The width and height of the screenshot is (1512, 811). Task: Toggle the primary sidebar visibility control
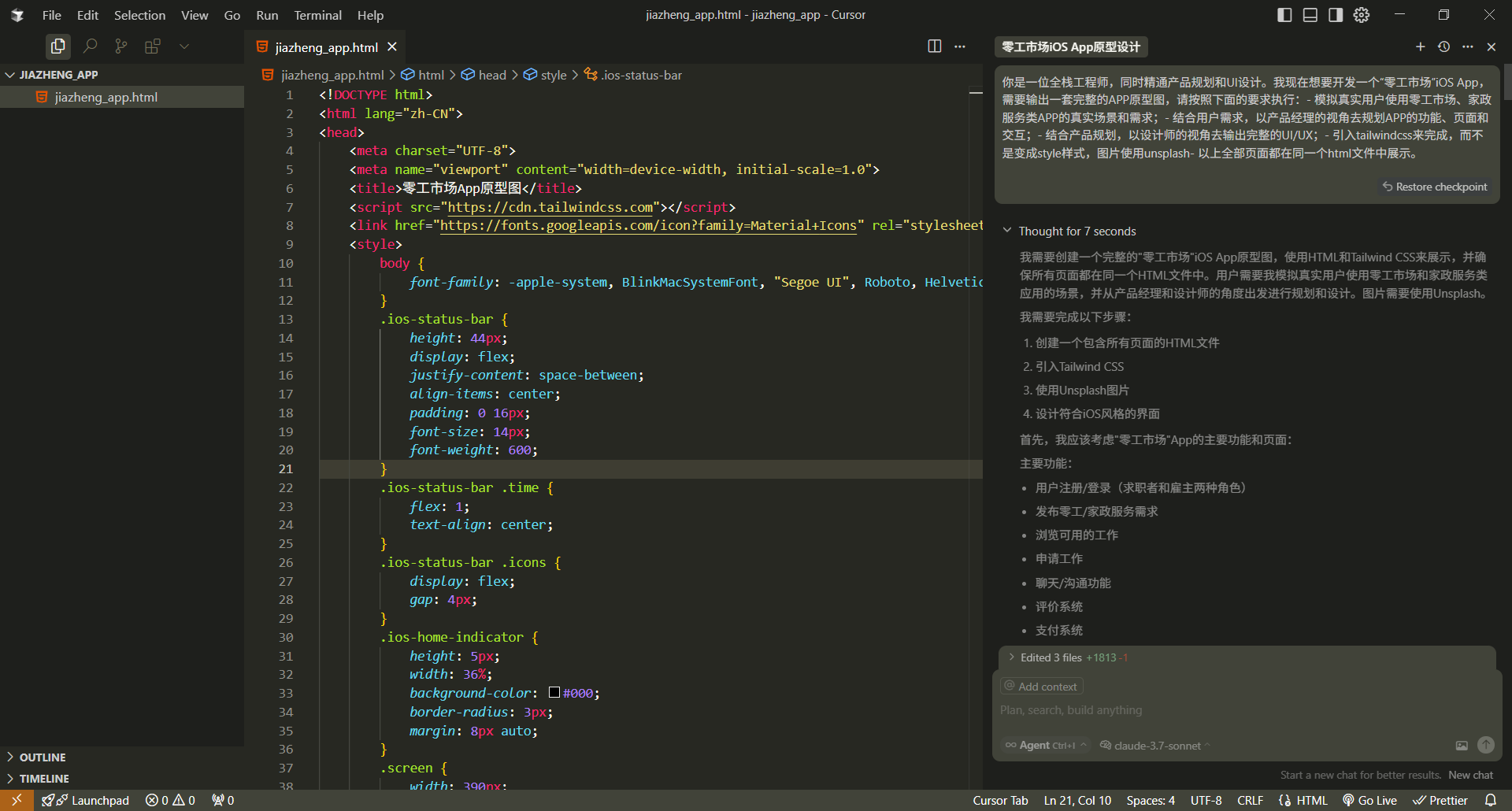pos(1284,14)
